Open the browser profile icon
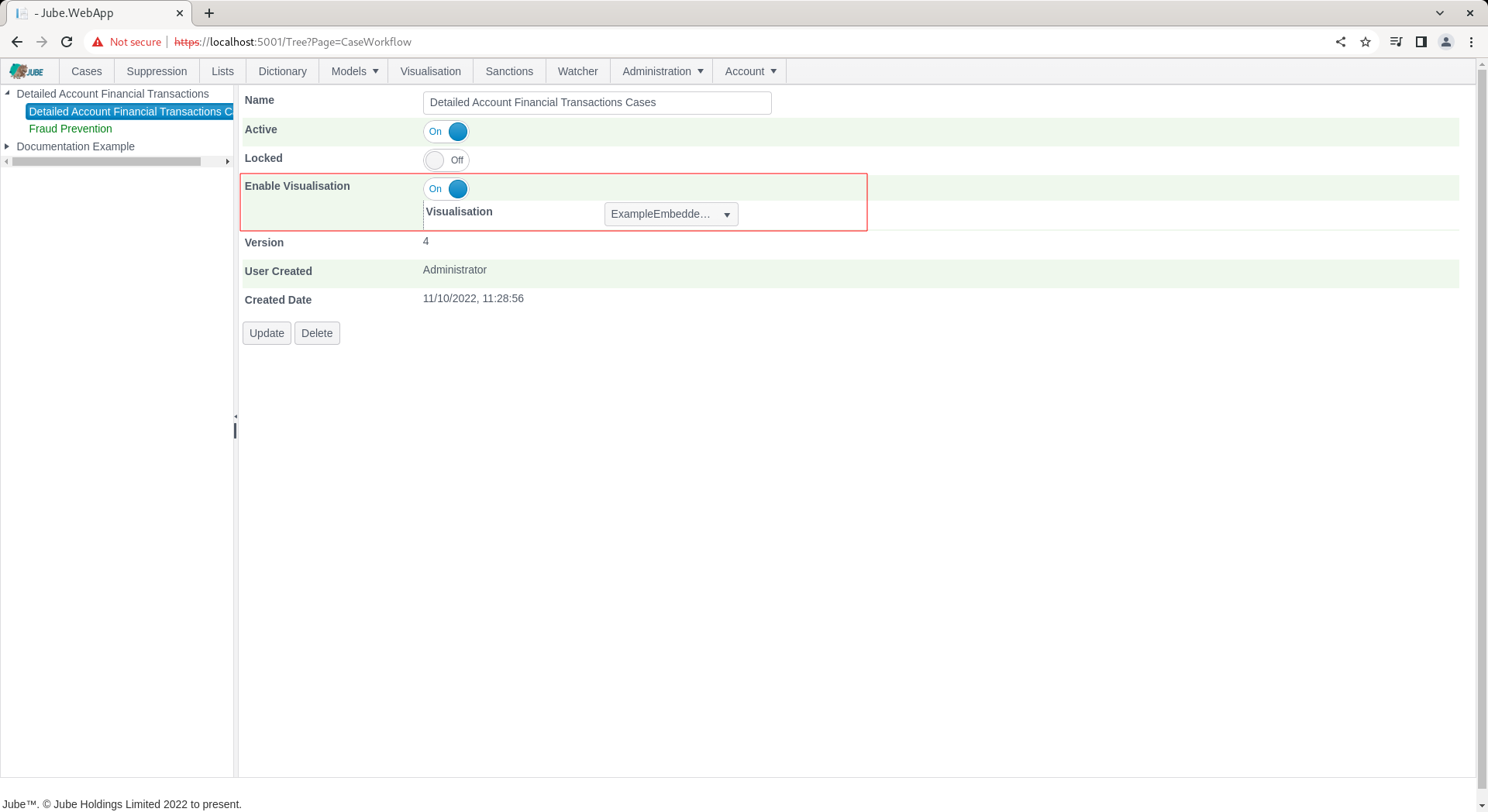 click(1446, 42)
